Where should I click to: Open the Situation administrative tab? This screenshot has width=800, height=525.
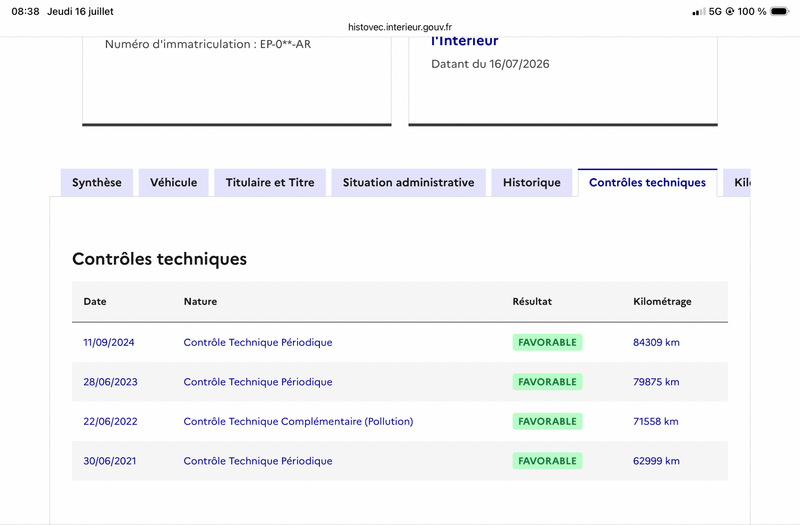pyautogui.click(x=409, y=183)
